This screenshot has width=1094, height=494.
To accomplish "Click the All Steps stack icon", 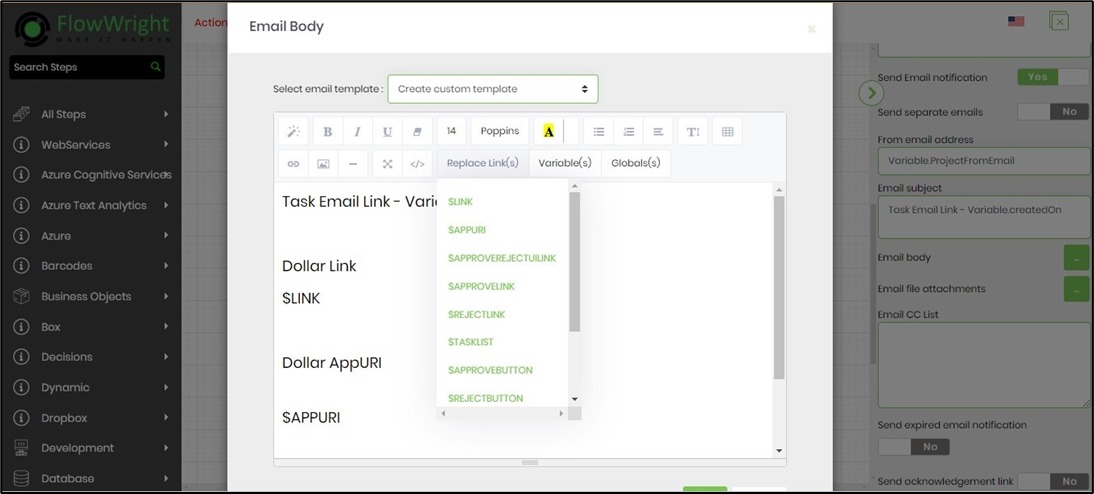I will (x=21, y=114).
